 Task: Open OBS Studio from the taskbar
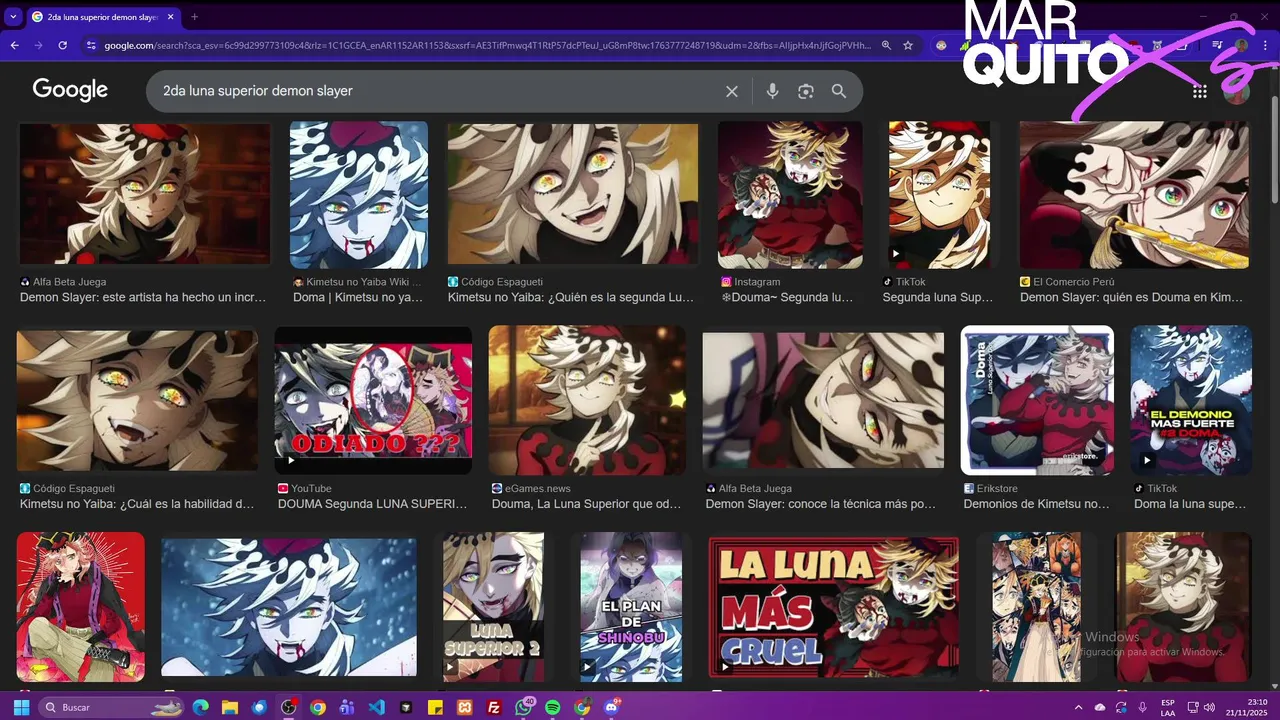click(288, 707)
